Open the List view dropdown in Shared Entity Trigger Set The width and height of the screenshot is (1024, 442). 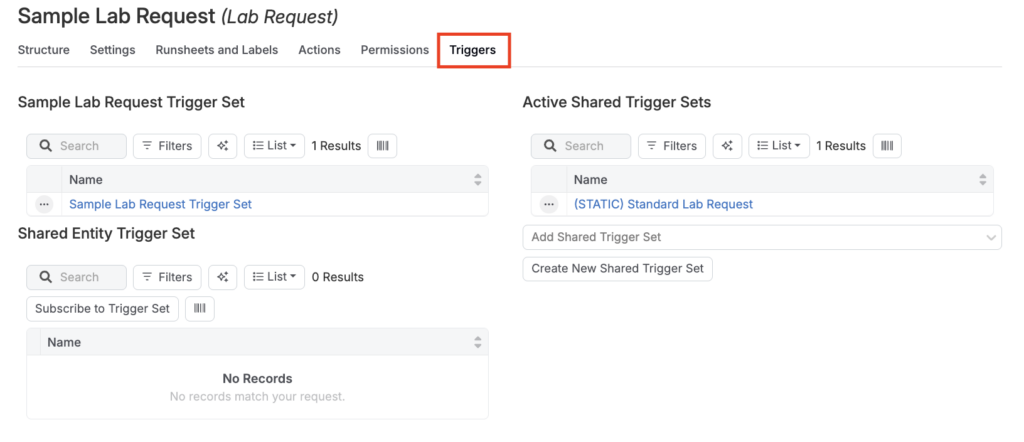(274, 277)
